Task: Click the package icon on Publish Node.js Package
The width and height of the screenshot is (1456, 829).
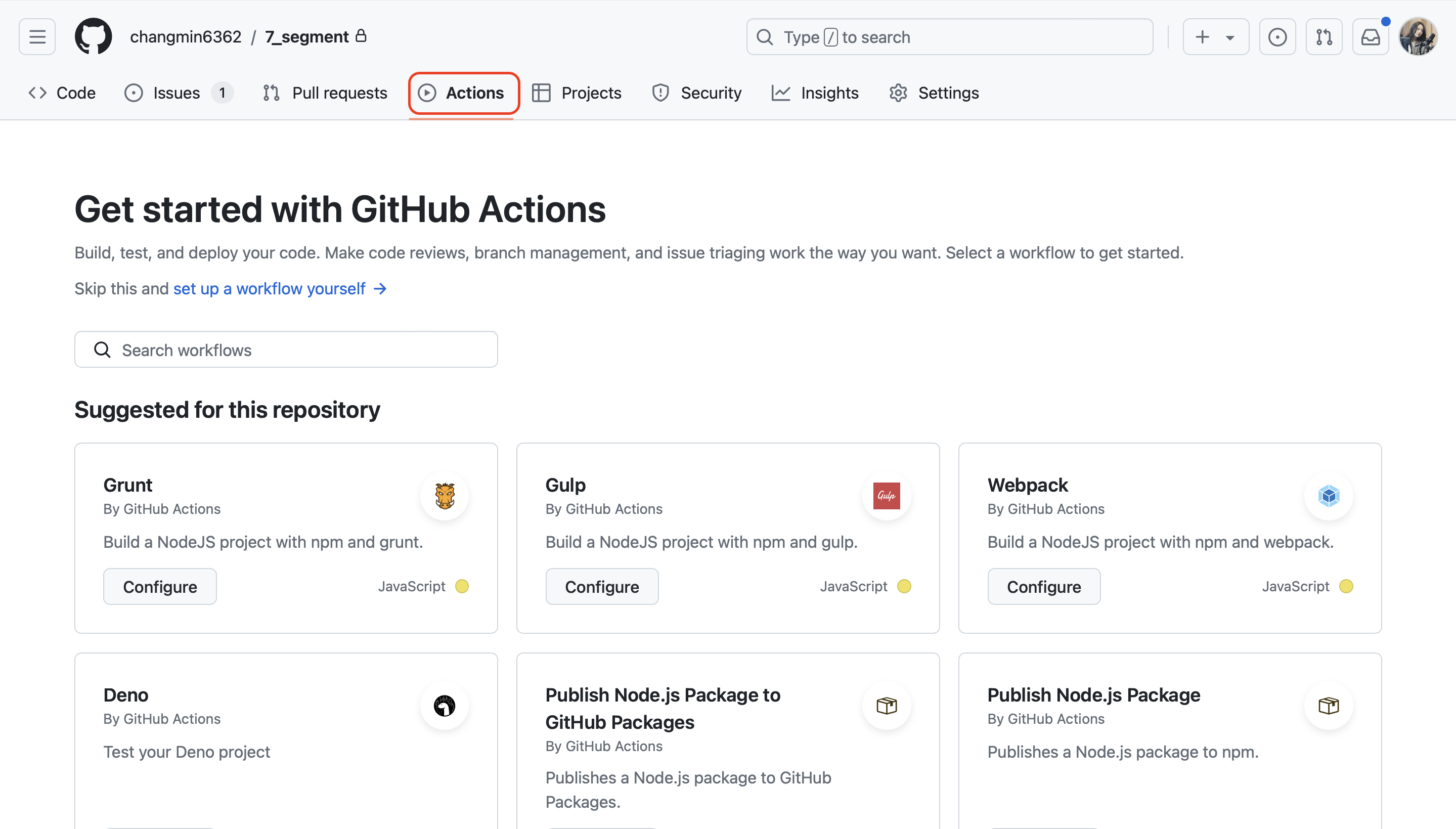Action: 1329,706
